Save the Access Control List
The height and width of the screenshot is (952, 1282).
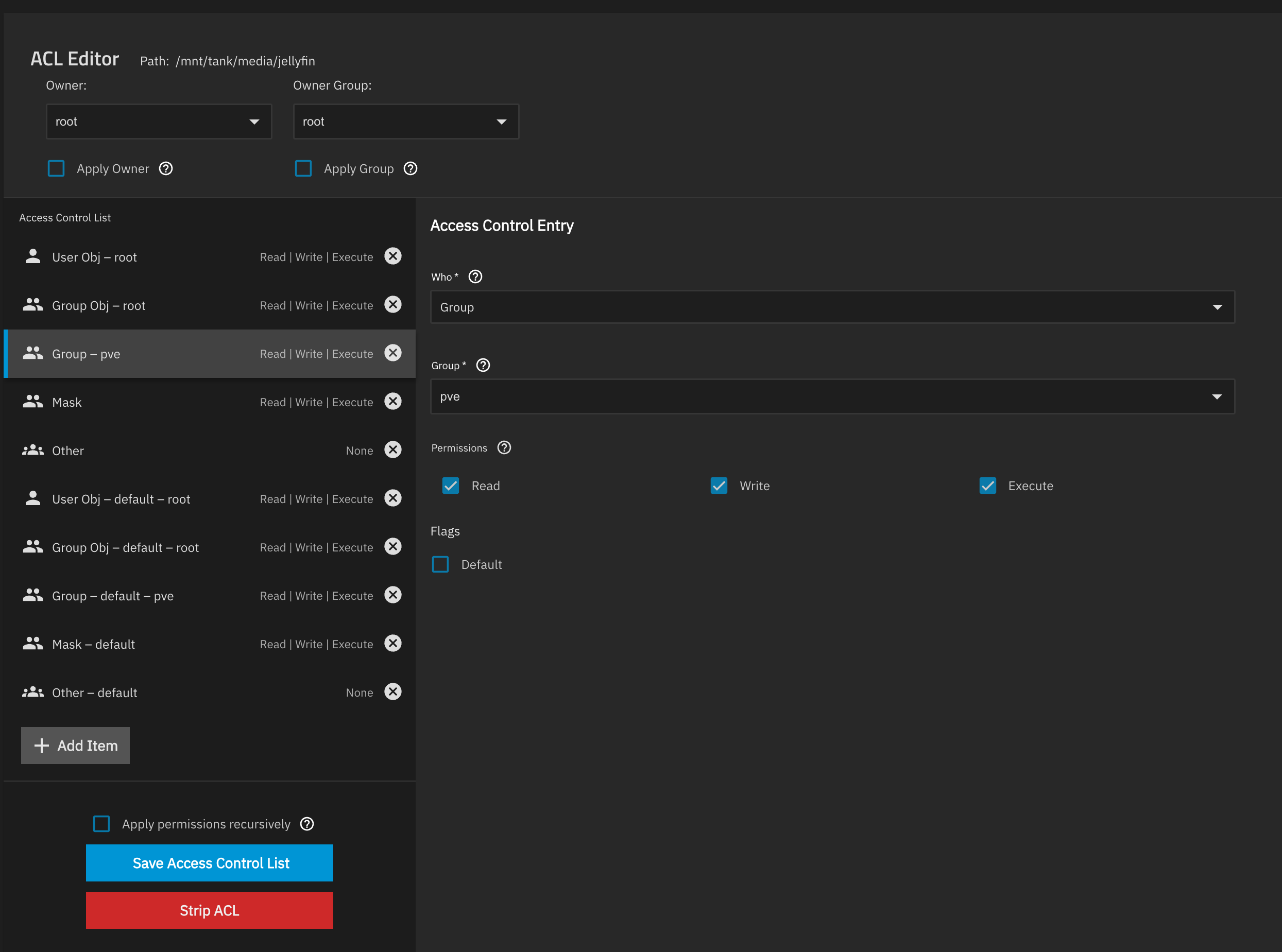click(x=209, y=863)
